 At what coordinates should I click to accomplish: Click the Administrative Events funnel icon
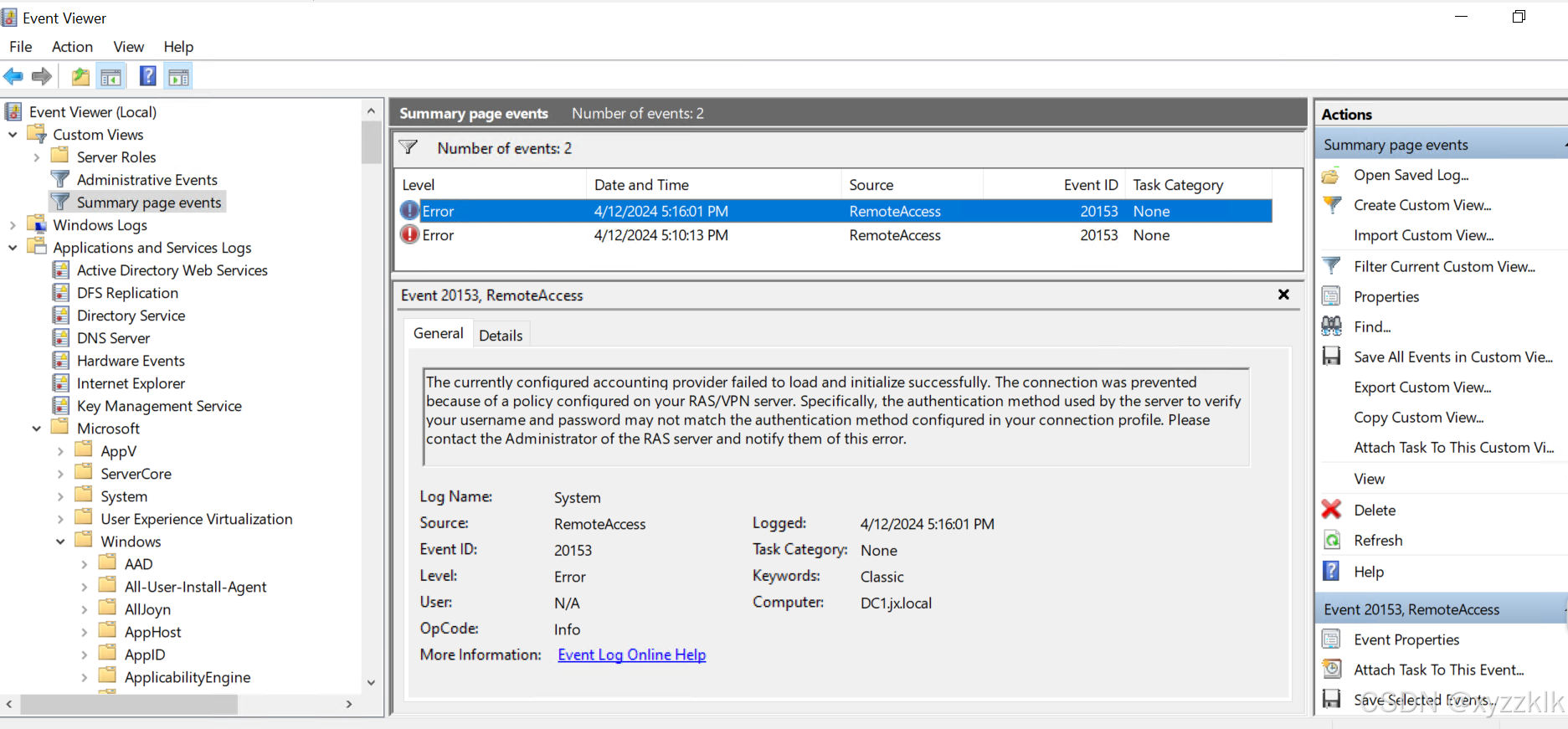[x=60, y=179]
